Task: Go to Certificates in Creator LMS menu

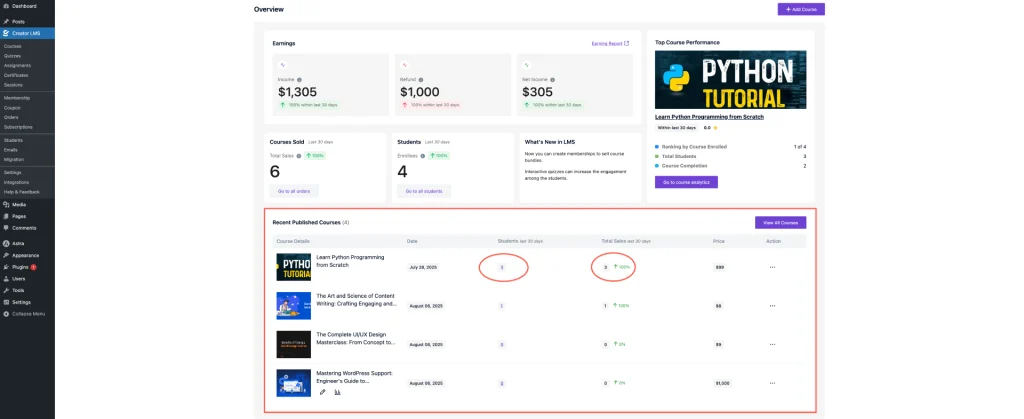Action: [x=16, y=75]
